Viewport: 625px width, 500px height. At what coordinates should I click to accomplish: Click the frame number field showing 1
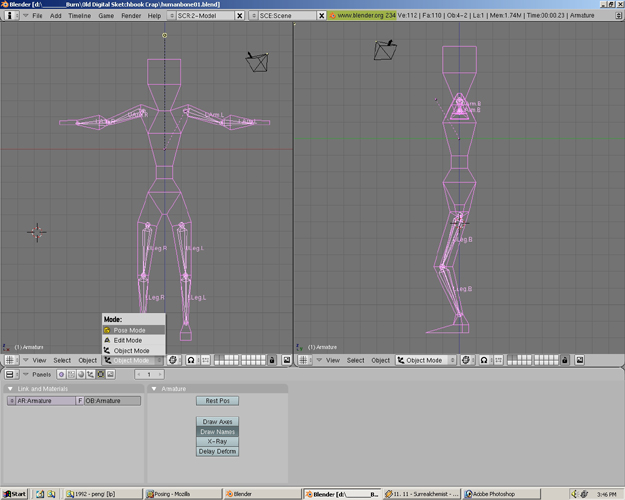pos(149,374)
